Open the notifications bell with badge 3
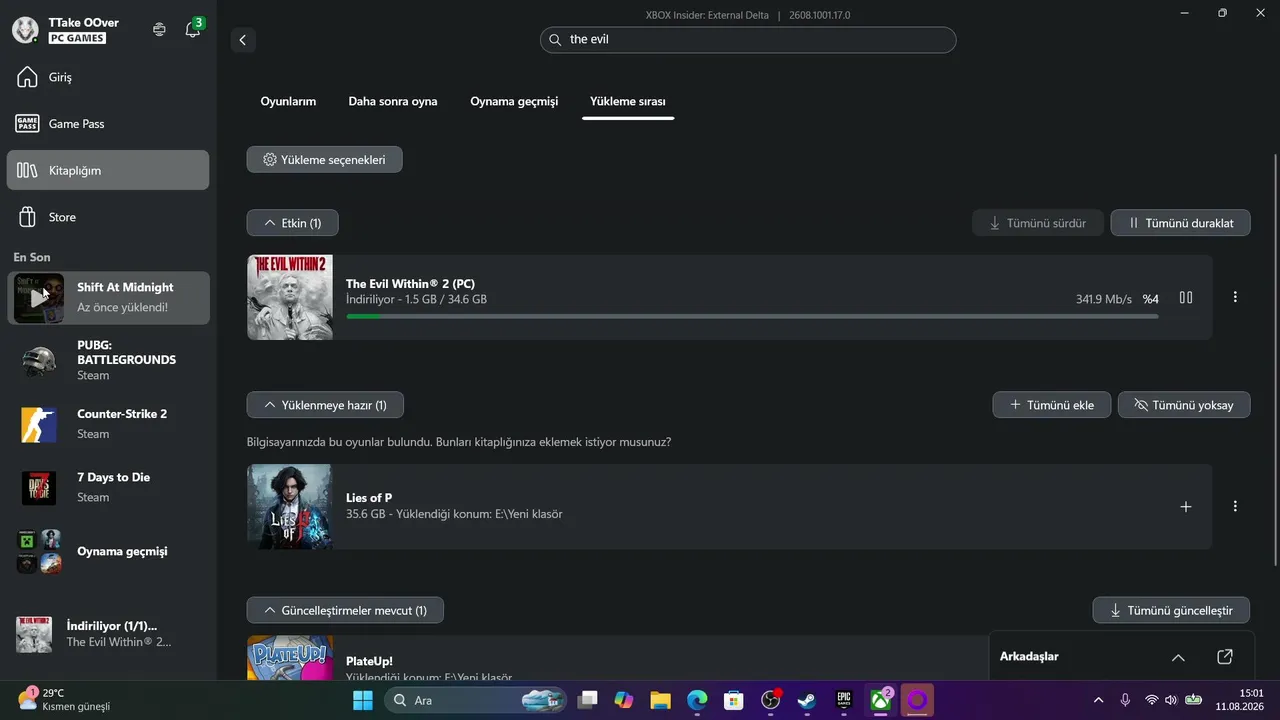The height and width of the screenshot is (720, 1280). 193,30
